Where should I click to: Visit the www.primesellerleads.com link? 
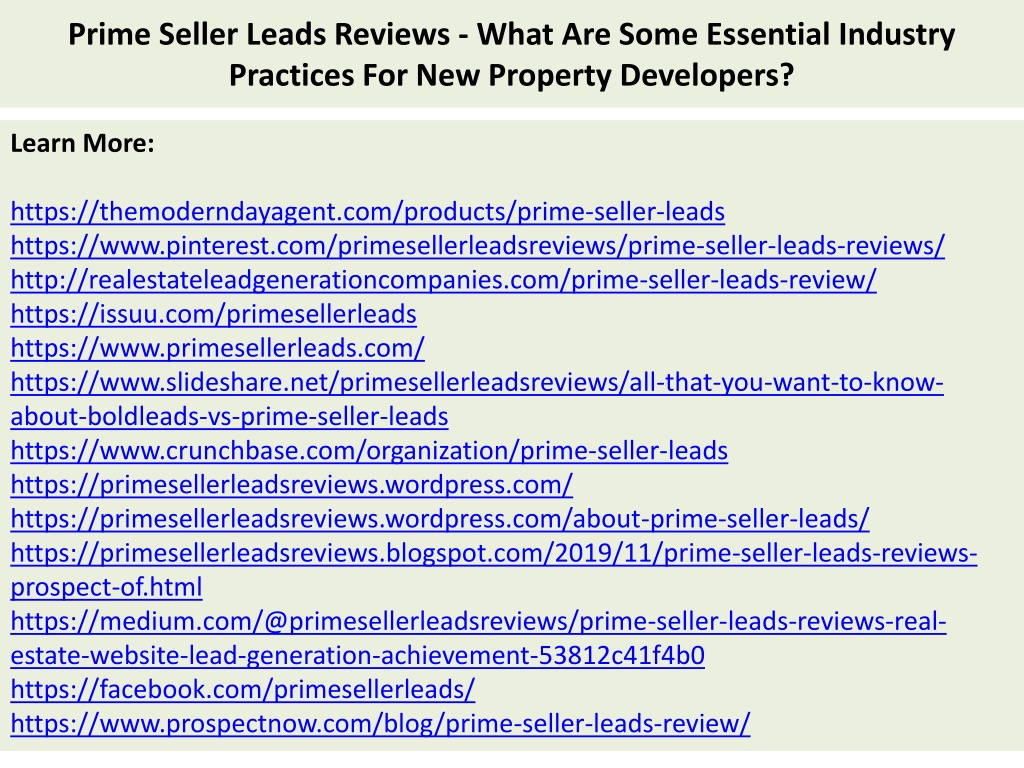(x=217, y=348)
